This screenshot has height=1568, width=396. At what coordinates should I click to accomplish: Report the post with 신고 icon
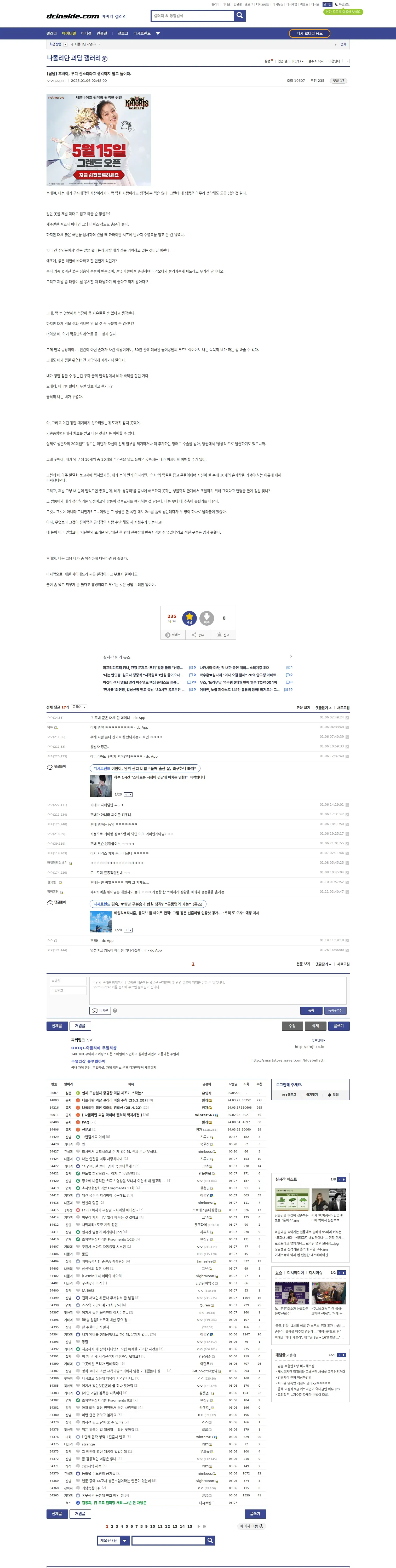pyautogui.click(x=223, y=635)
